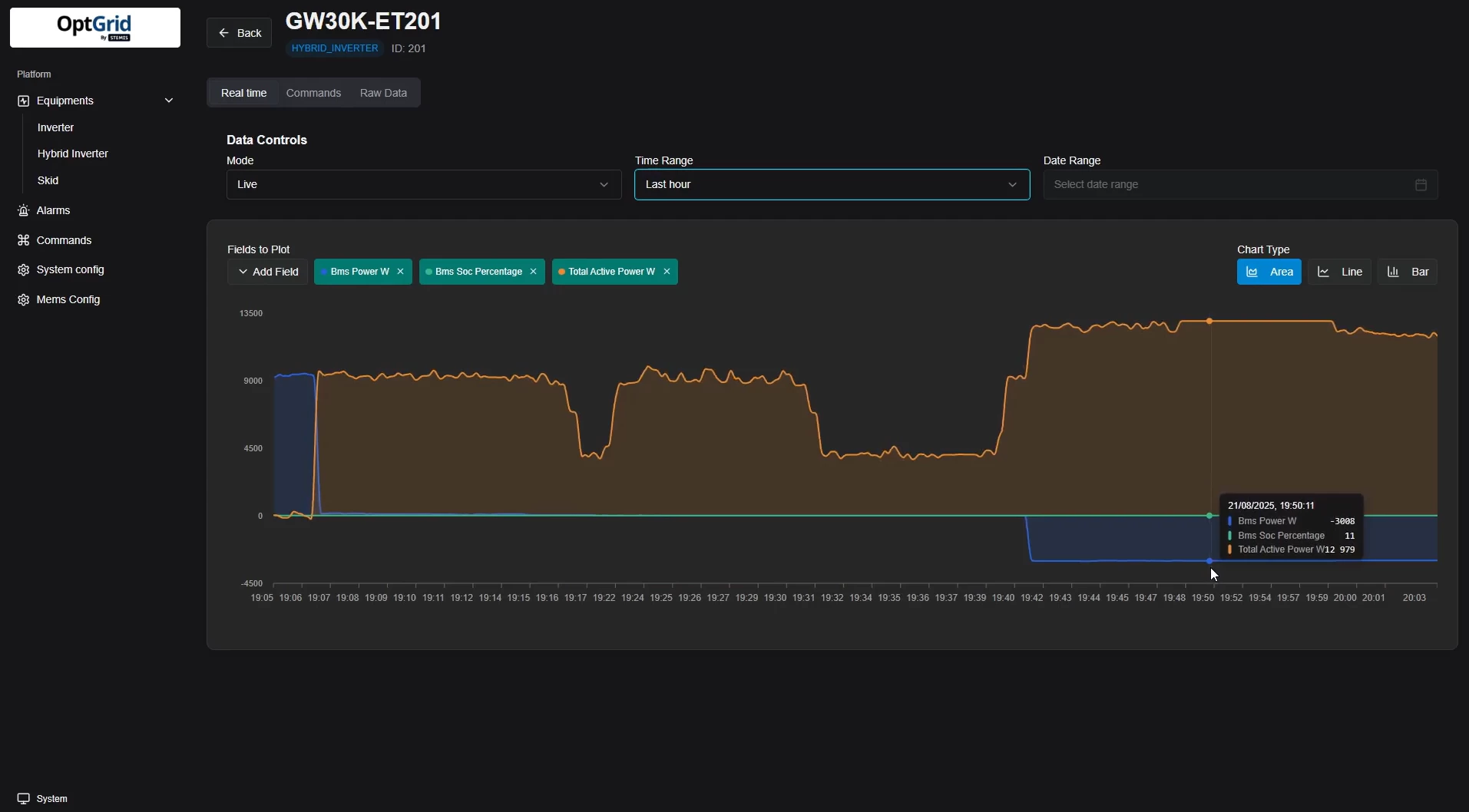Open the Time Range dropdown
The height and width of the screenshot is (812, 1469).
(x=832, y=185)
